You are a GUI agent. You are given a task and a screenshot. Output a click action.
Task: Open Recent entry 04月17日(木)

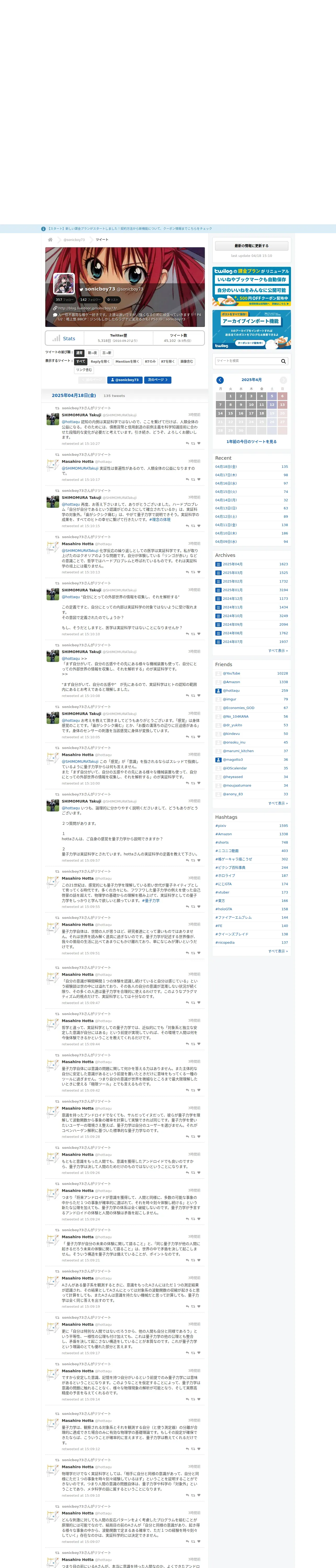[251, 475]
